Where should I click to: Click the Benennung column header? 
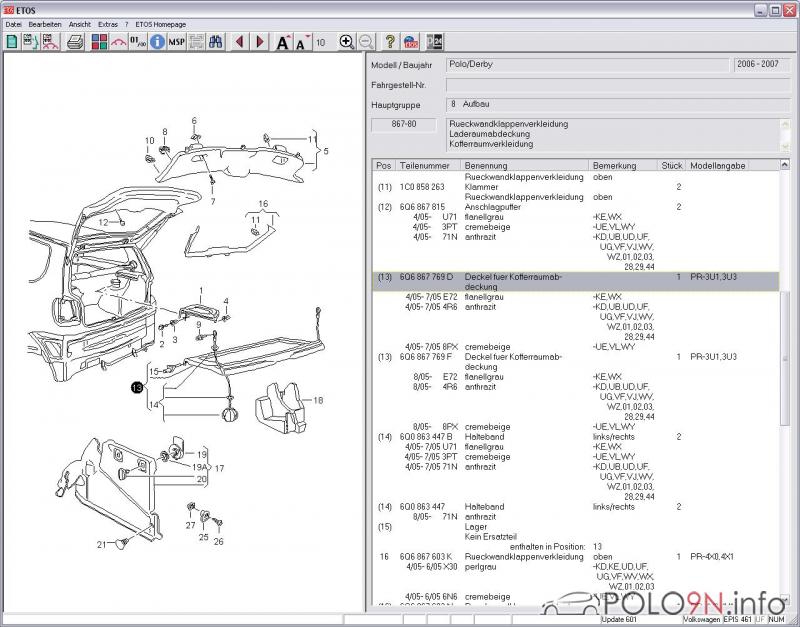(x=524, y=166)
